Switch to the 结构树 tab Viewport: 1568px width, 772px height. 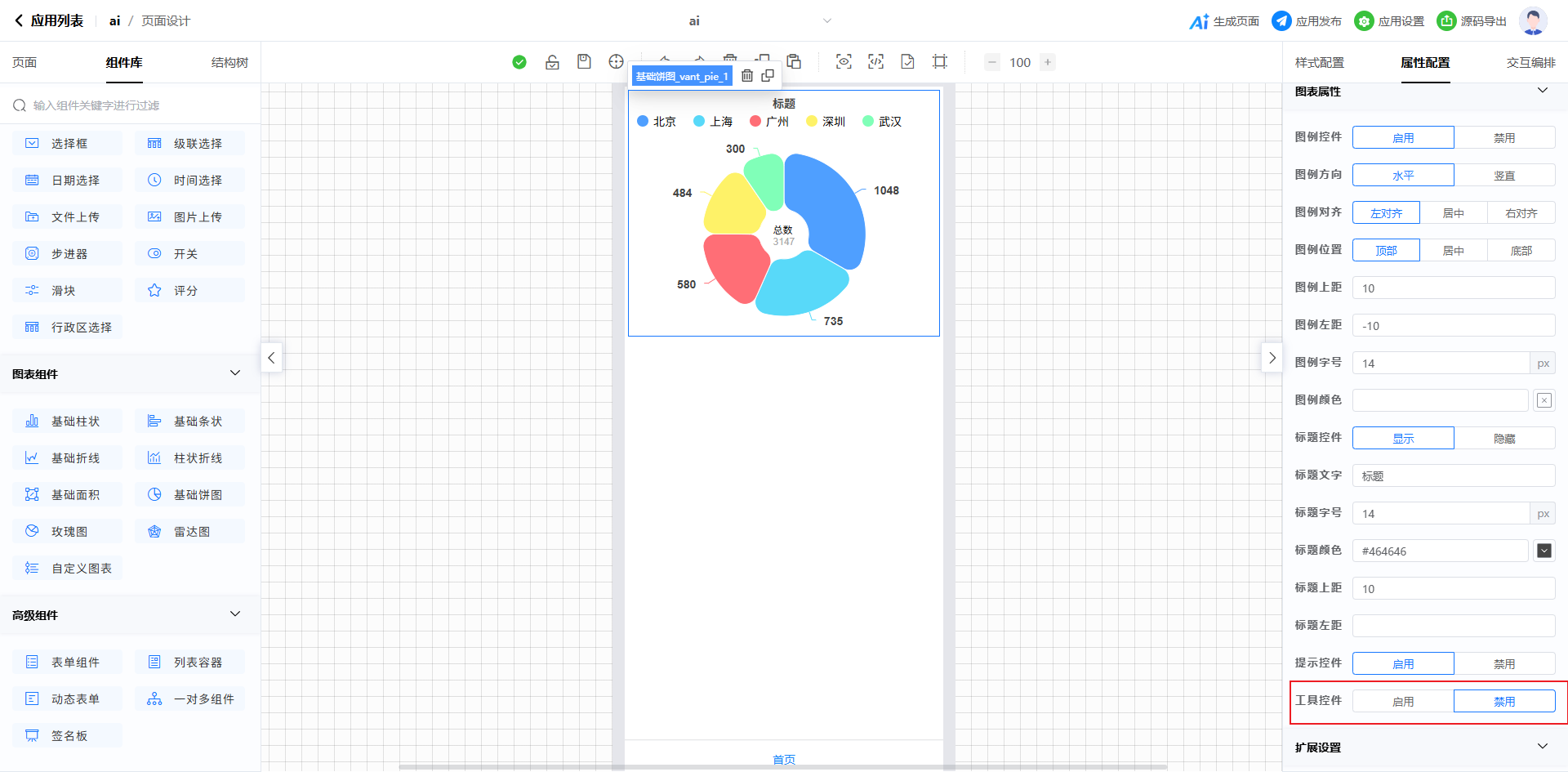(x=229, y=63)
